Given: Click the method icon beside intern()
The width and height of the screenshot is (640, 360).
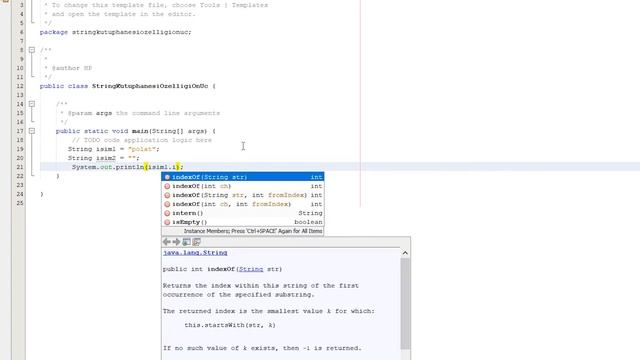Looking at the screenshot, I should point(167,213).
